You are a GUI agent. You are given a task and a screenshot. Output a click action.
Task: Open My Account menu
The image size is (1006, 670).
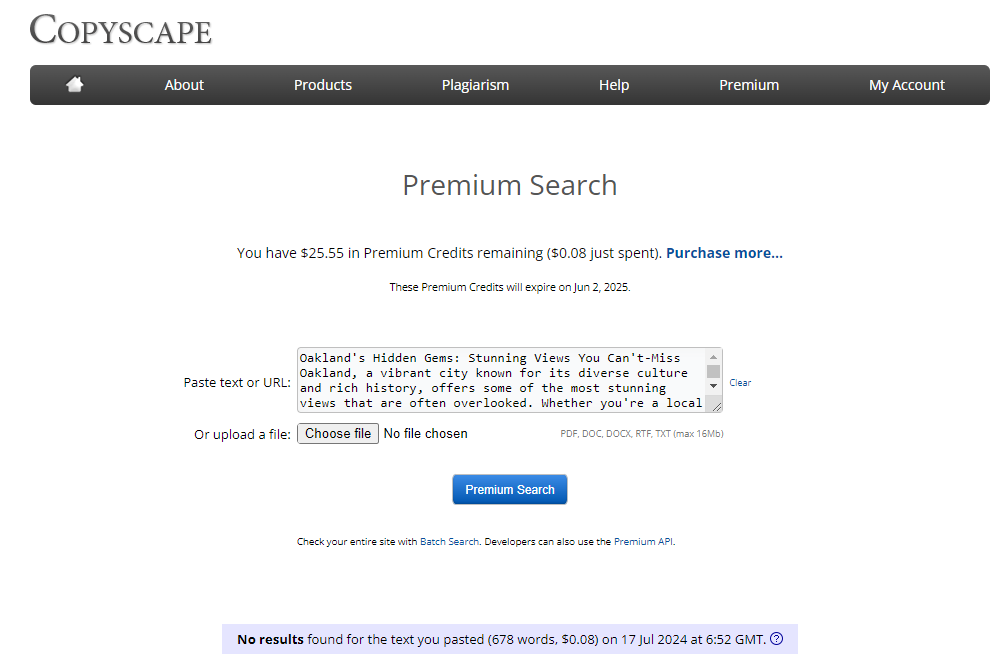point(907,85)
